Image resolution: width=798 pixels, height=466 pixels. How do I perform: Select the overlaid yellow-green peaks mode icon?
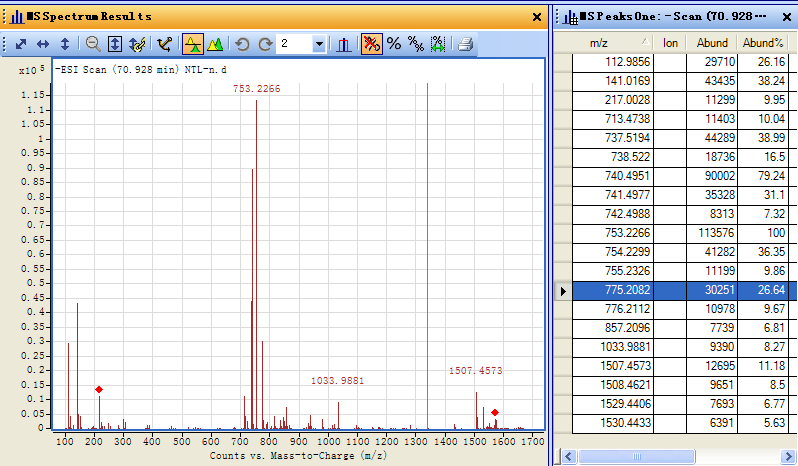215,44
